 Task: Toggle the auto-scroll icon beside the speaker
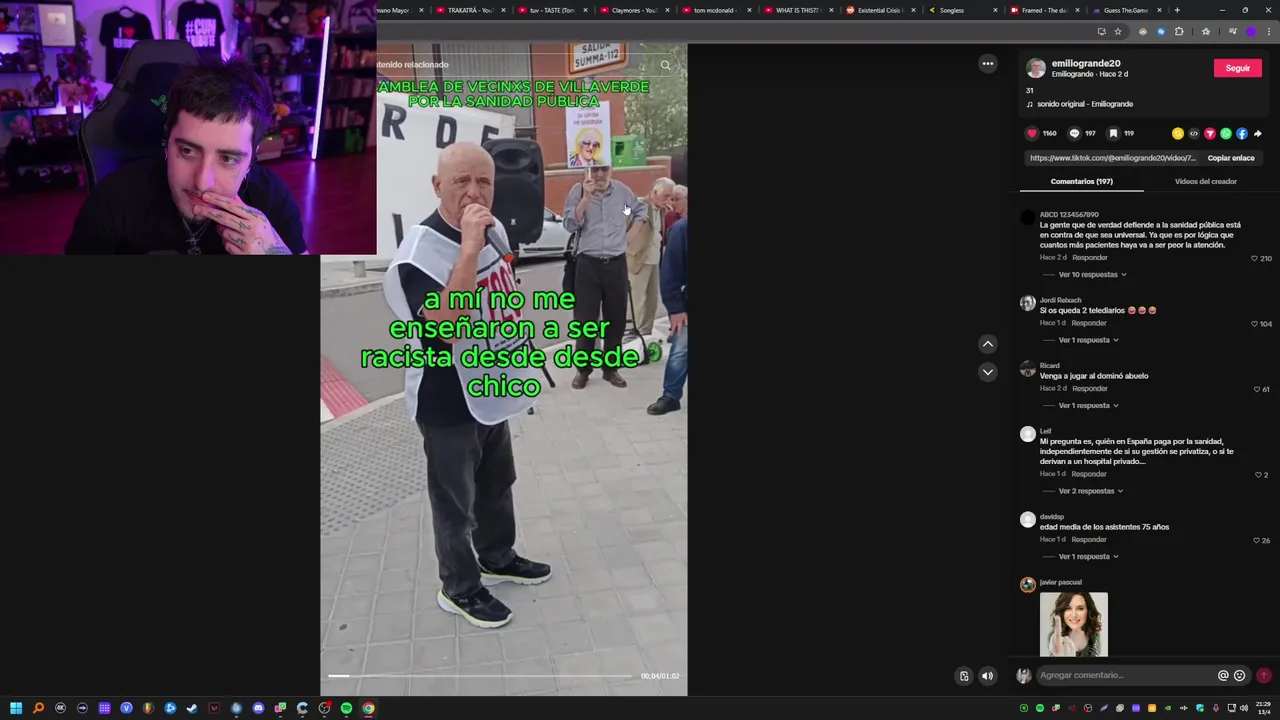point(964,676)
